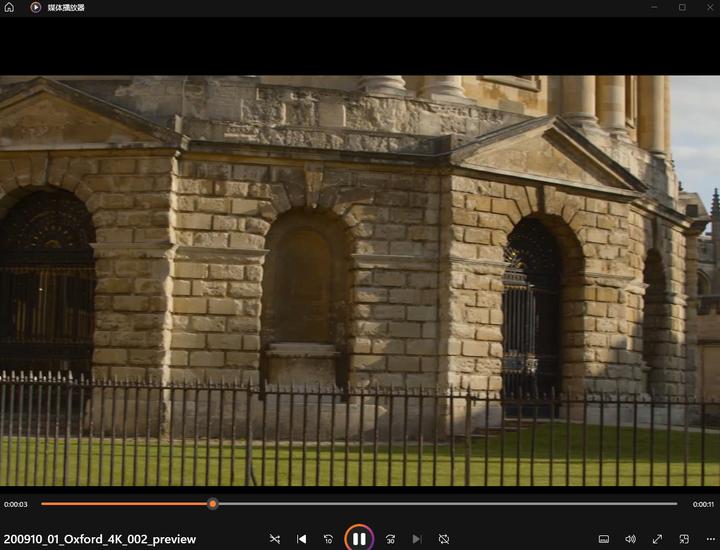The image size is (720, 550).
Task: Click the seek bar thumb
Action: tap(213, 504)
